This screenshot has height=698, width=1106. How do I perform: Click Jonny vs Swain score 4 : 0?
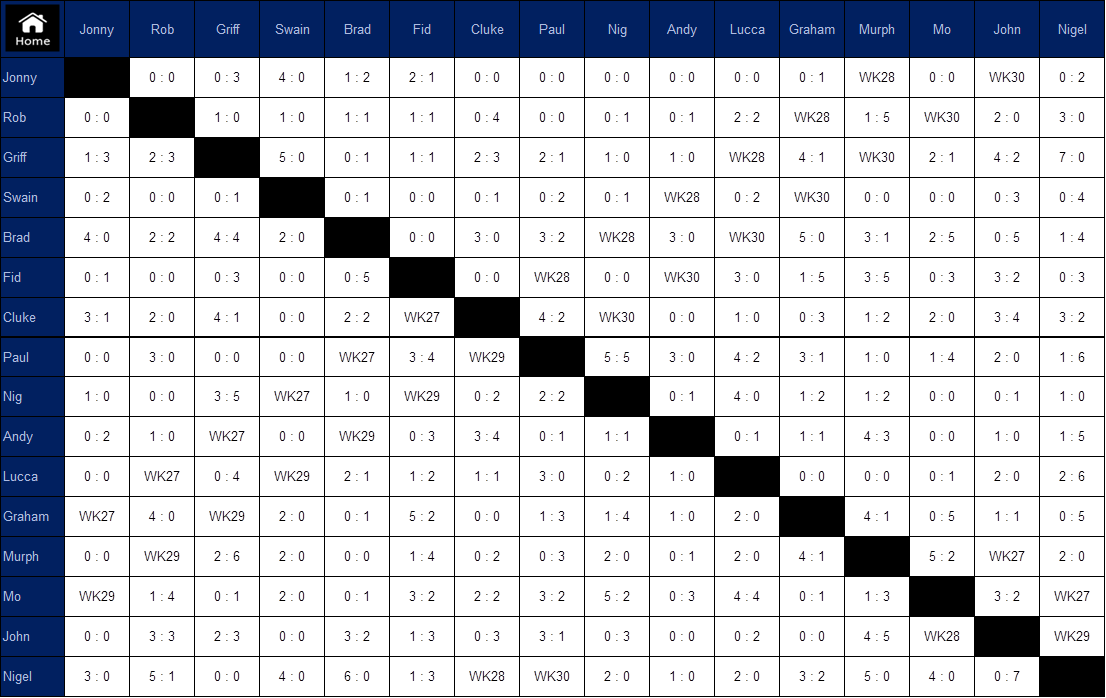(292, 78)
